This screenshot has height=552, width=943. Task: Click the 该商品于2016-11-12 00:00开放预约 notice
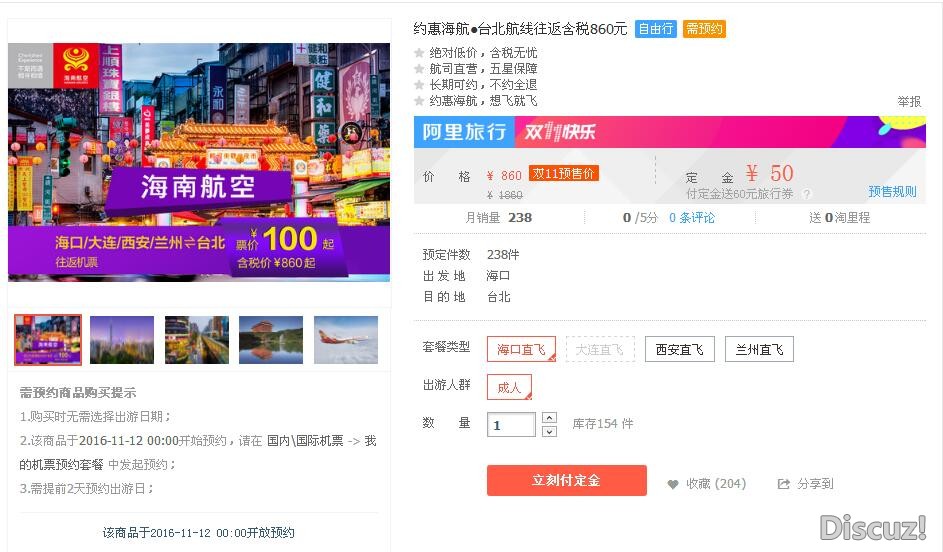[198, 533]
